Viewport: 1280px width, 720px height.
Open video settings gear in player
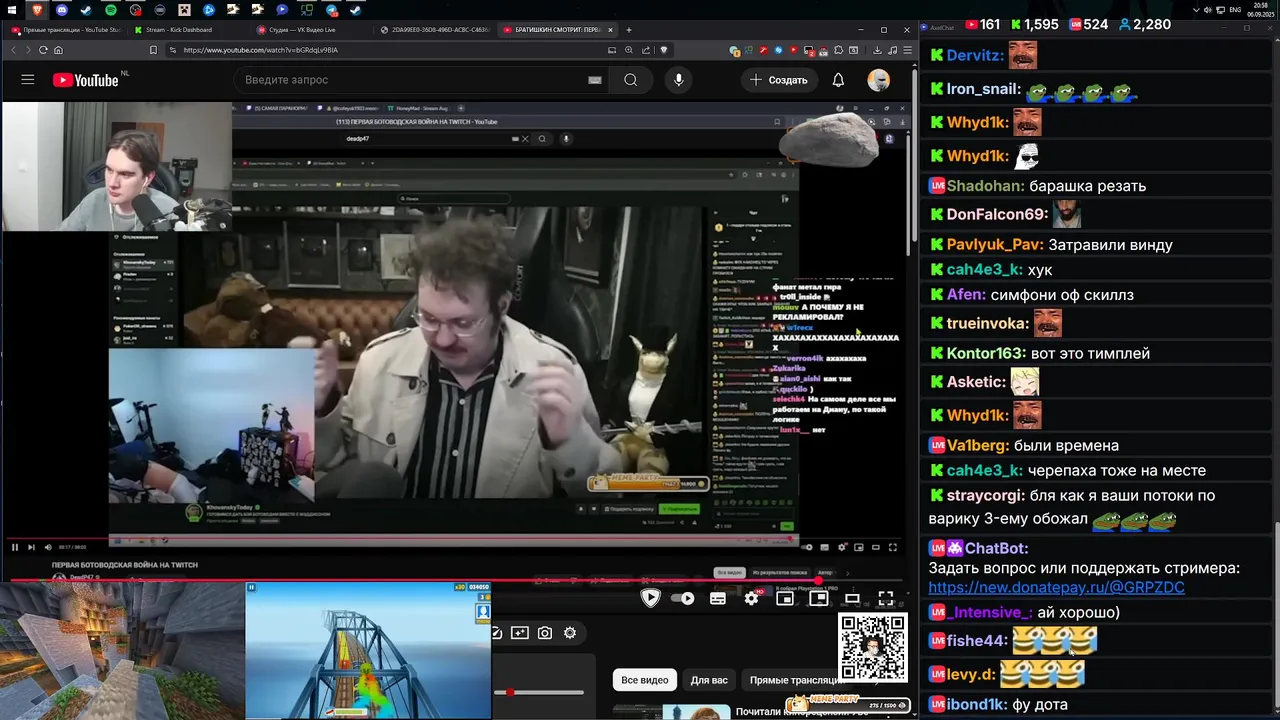pos(752,598)
